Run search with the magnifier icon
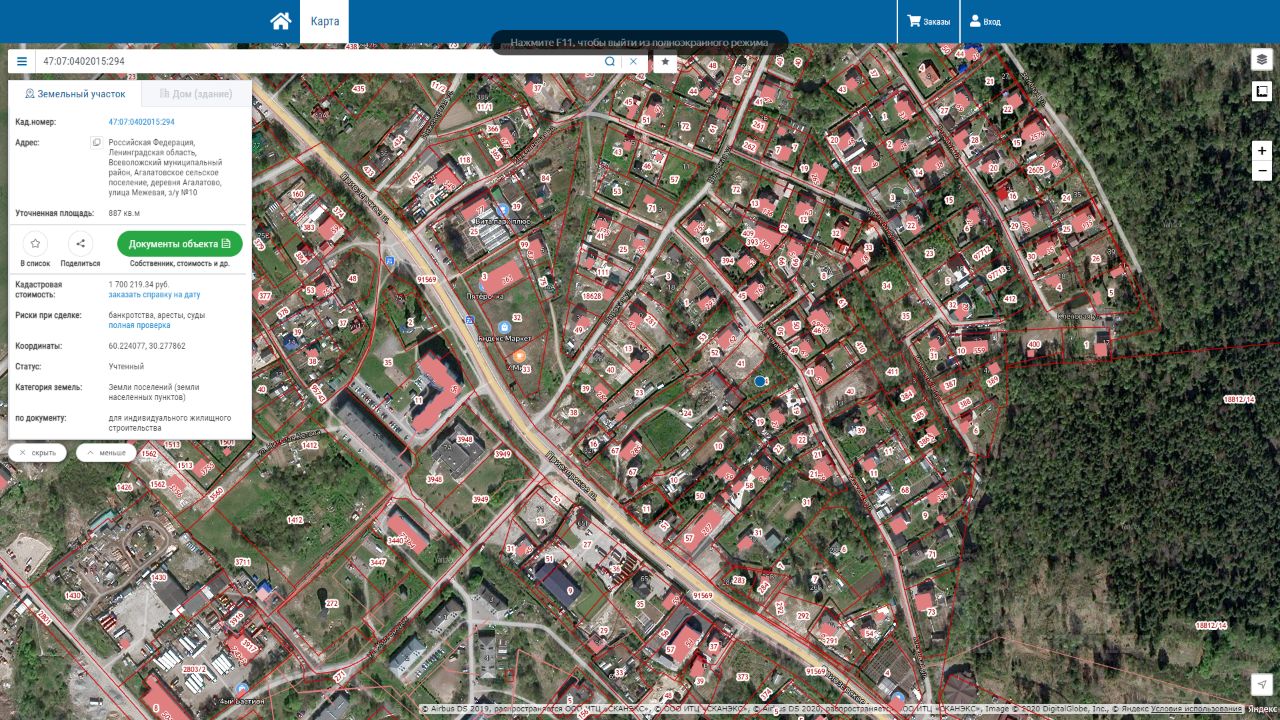1280x720 pixels. (610, 61)
